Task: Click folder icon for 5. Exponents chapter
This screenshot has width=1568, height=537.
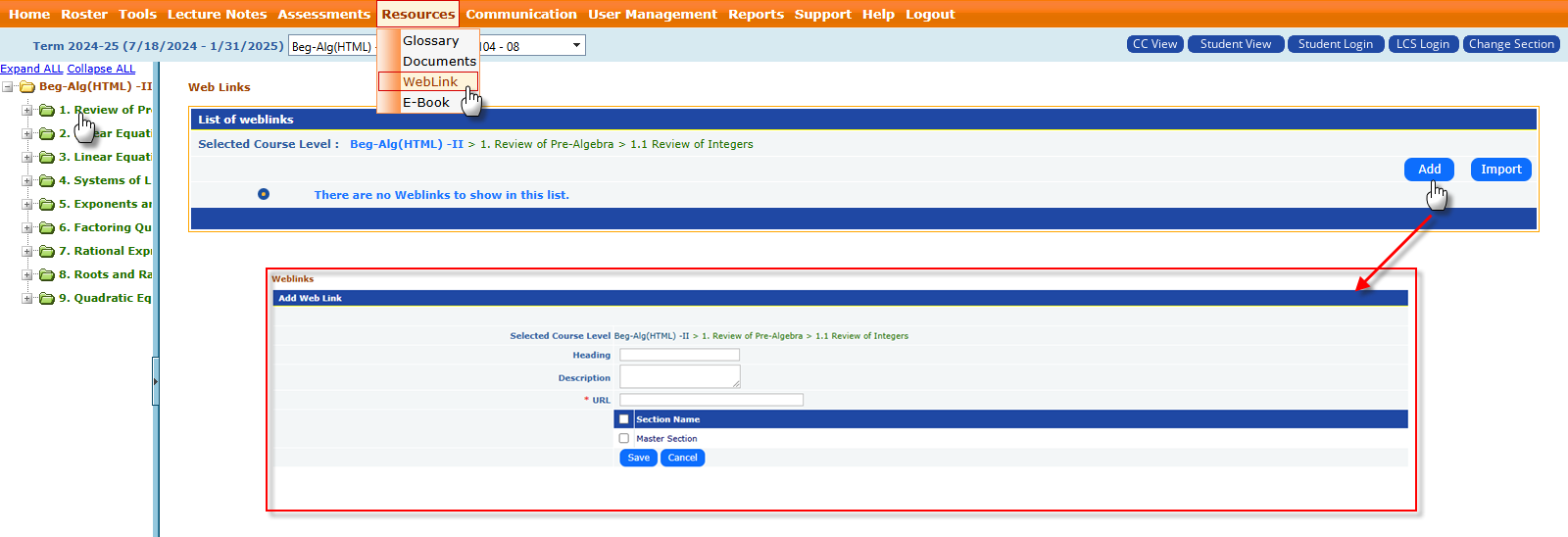Action: (46, 205)
